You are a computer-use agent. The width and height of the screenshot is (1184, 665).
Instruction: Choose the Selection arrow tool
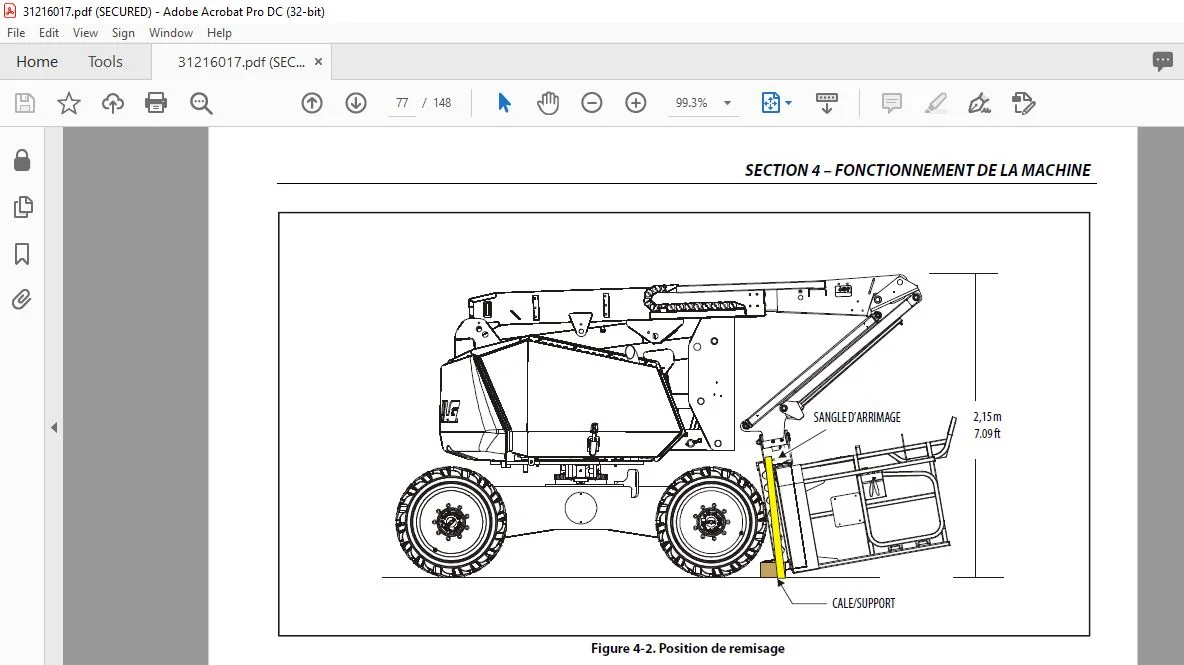pyautogui.click(x=504, y=103)
